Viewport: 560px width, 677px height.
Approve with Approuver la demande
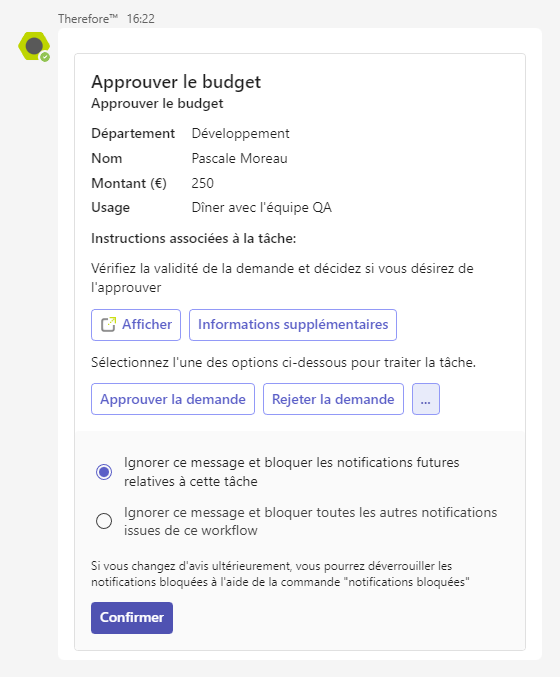coord(173,399)
